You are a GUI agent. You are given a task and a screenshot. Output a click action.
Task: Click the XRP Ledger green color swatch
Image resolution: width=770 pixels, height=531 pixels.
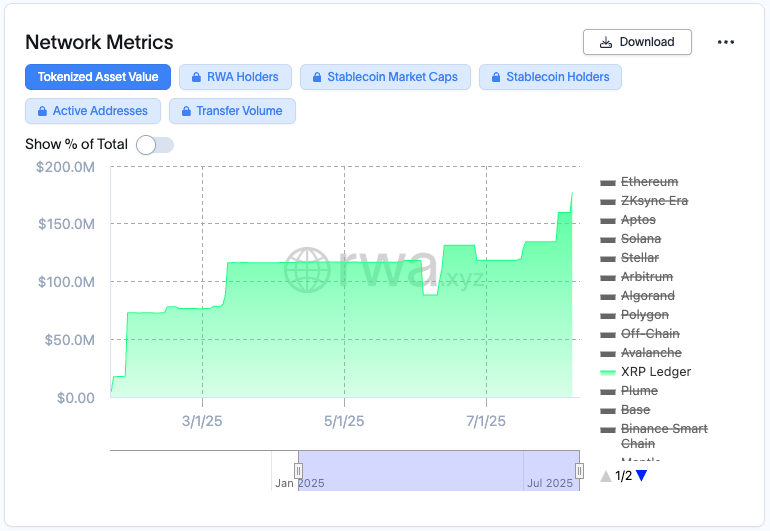pos(608,372)
